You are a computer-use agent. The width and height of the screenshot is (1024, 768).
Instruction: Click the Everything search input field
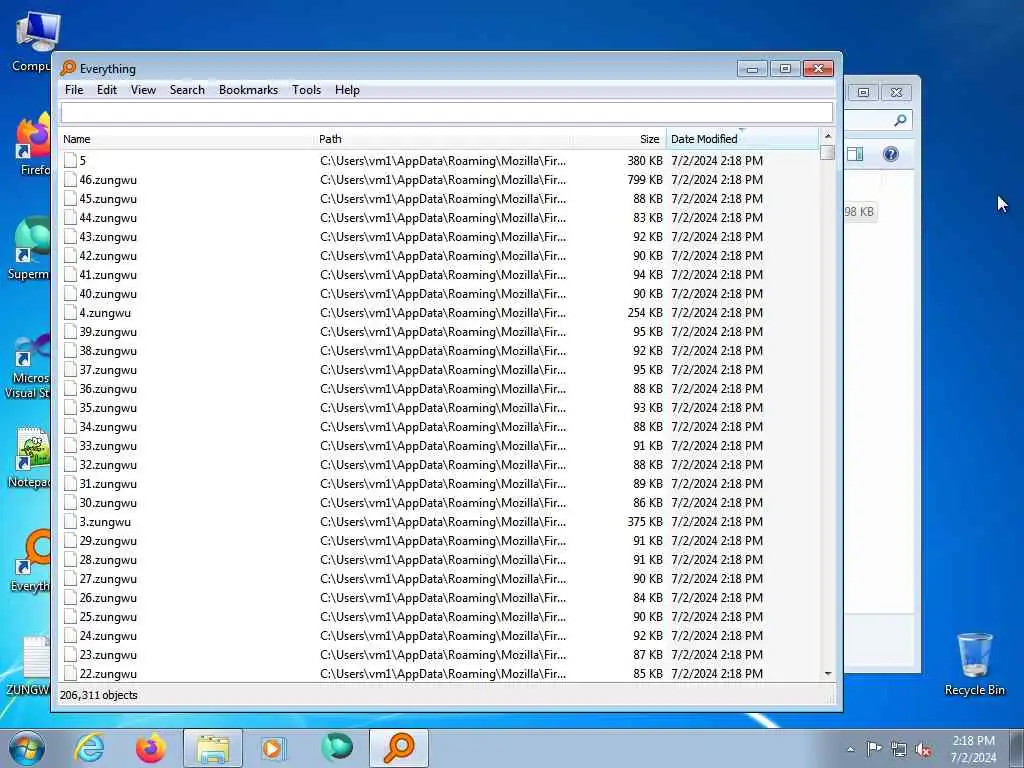(x=447, y=112)
